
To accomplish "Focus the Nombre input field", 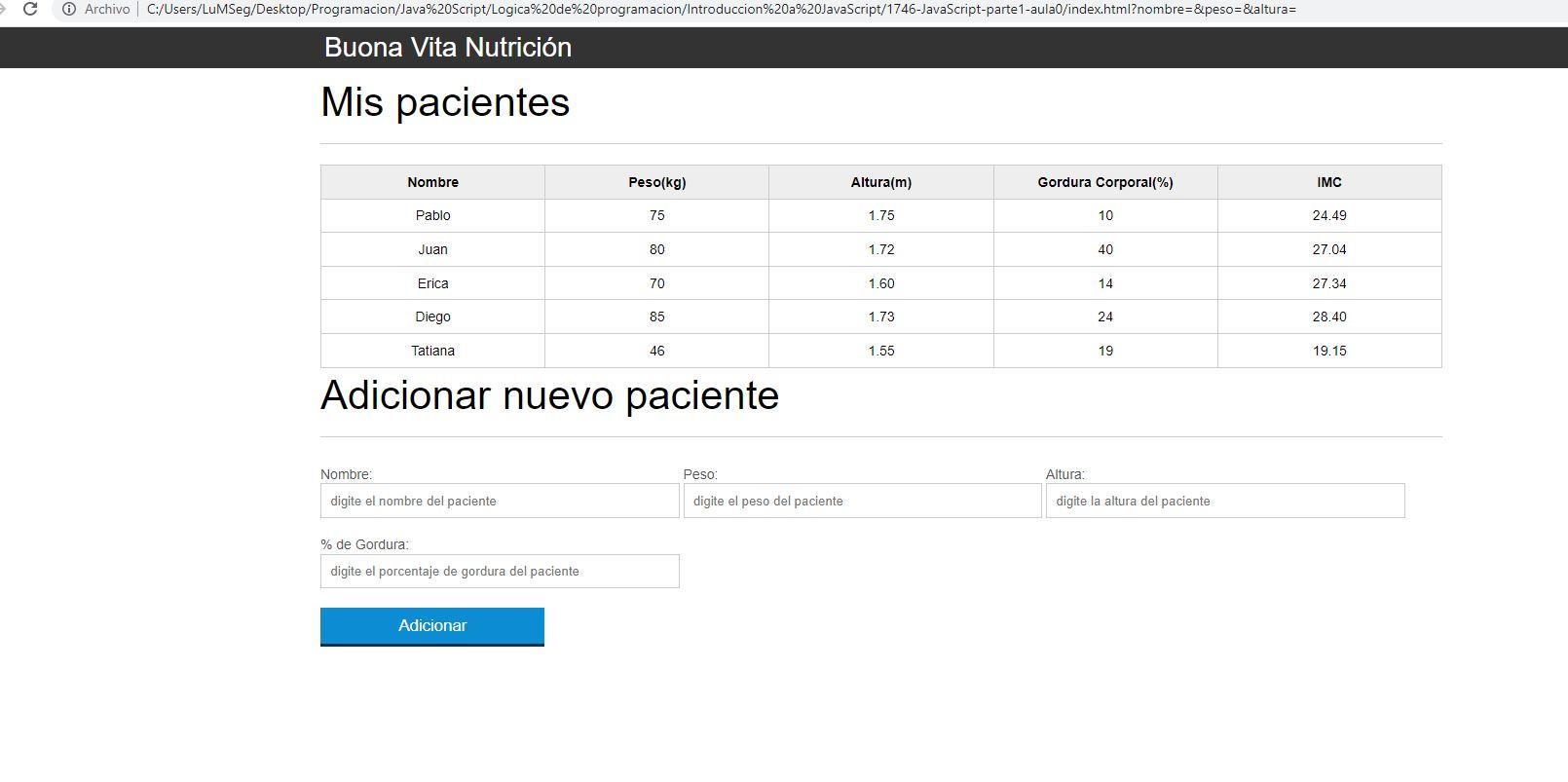I will click(x=500, y=501).
